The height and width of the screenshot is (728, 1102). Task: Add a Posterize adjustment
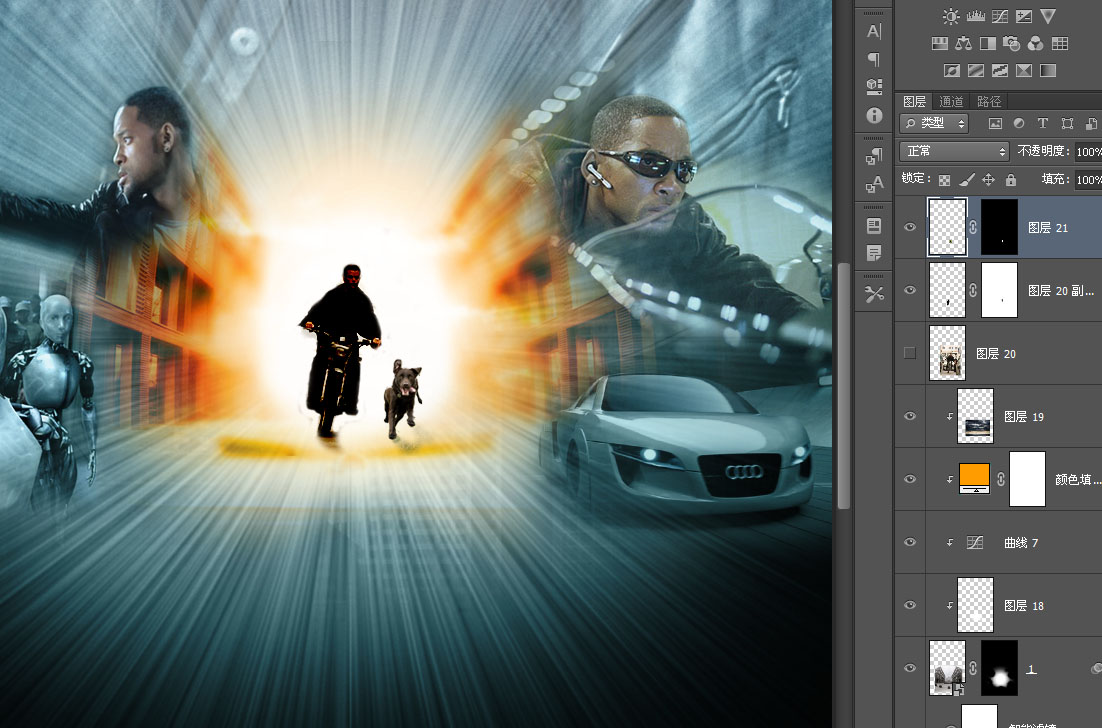coord(975,70)
